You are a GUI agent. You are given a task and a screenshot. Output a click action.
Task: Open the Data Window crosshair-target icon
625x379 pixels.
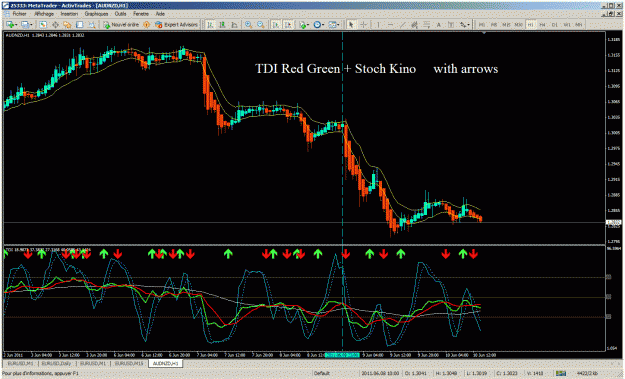55,25
